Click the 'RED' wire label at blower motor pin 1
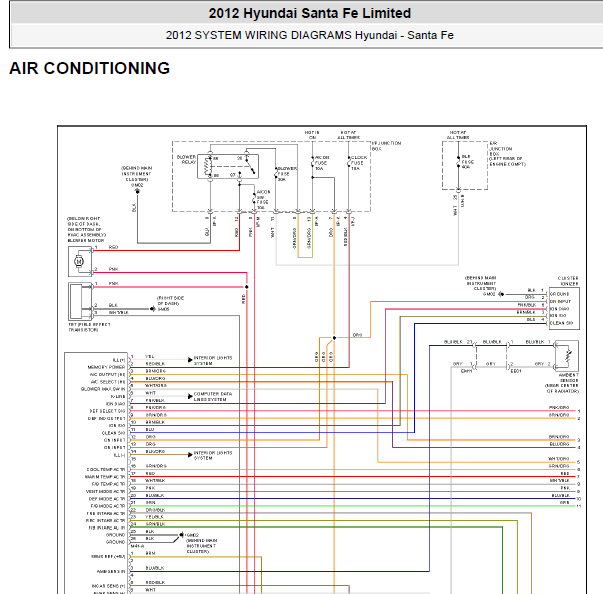 [x=113, y=247]
